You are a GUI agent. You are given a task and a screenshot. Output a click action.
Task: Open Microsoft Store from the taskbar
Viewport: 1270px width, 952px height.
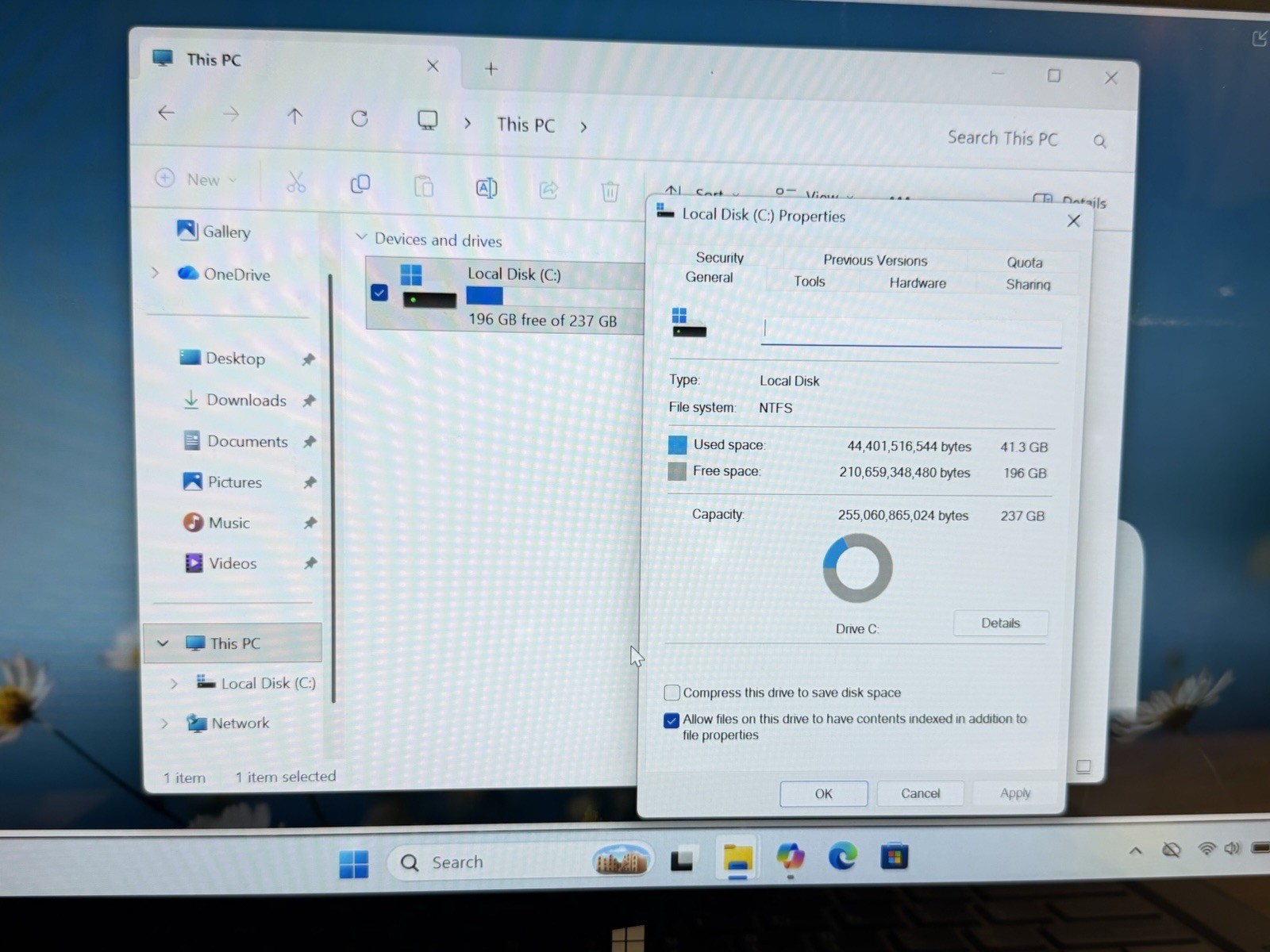895,857
